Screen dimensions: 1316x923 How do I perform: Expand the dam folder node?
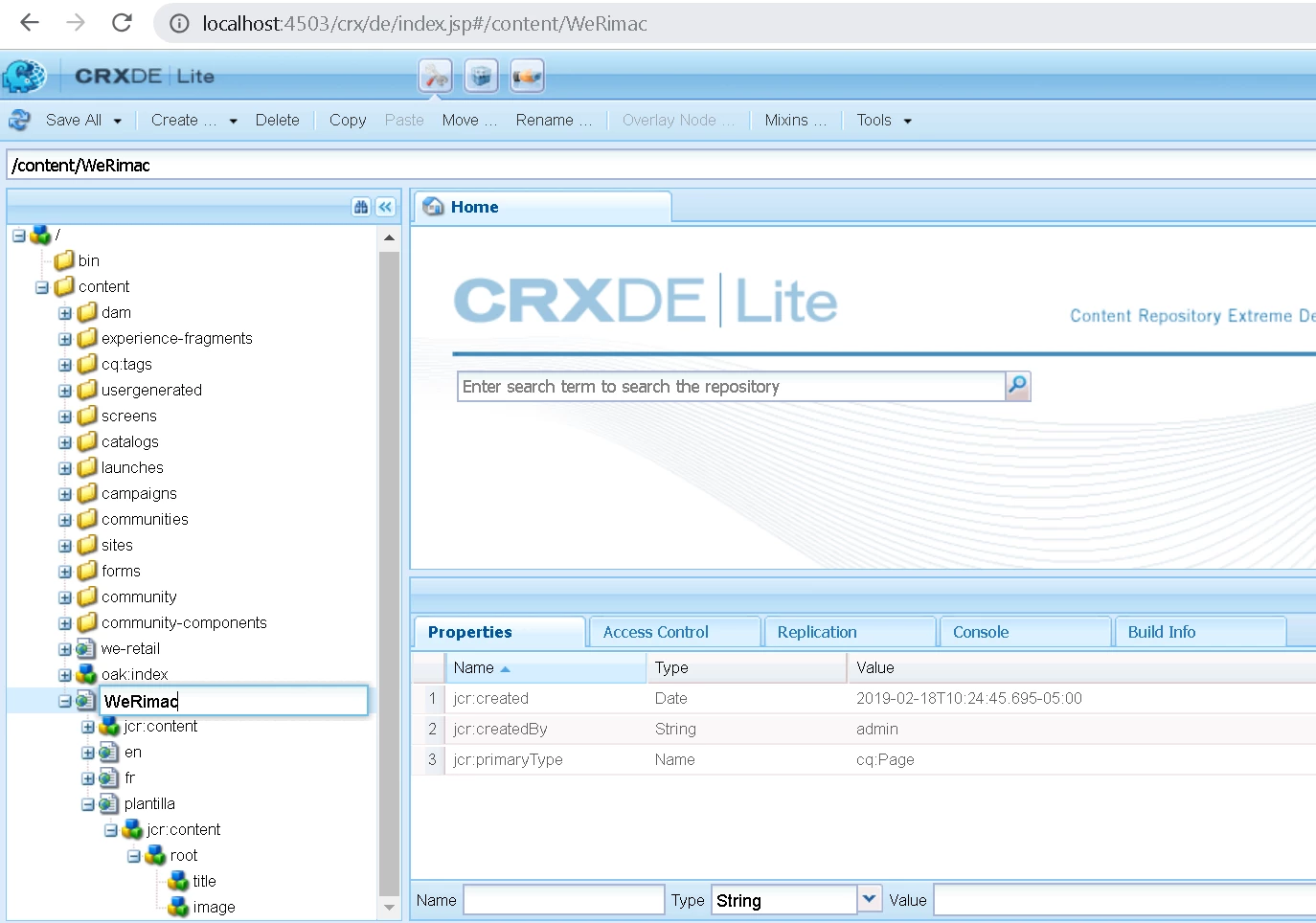point(65,313)
